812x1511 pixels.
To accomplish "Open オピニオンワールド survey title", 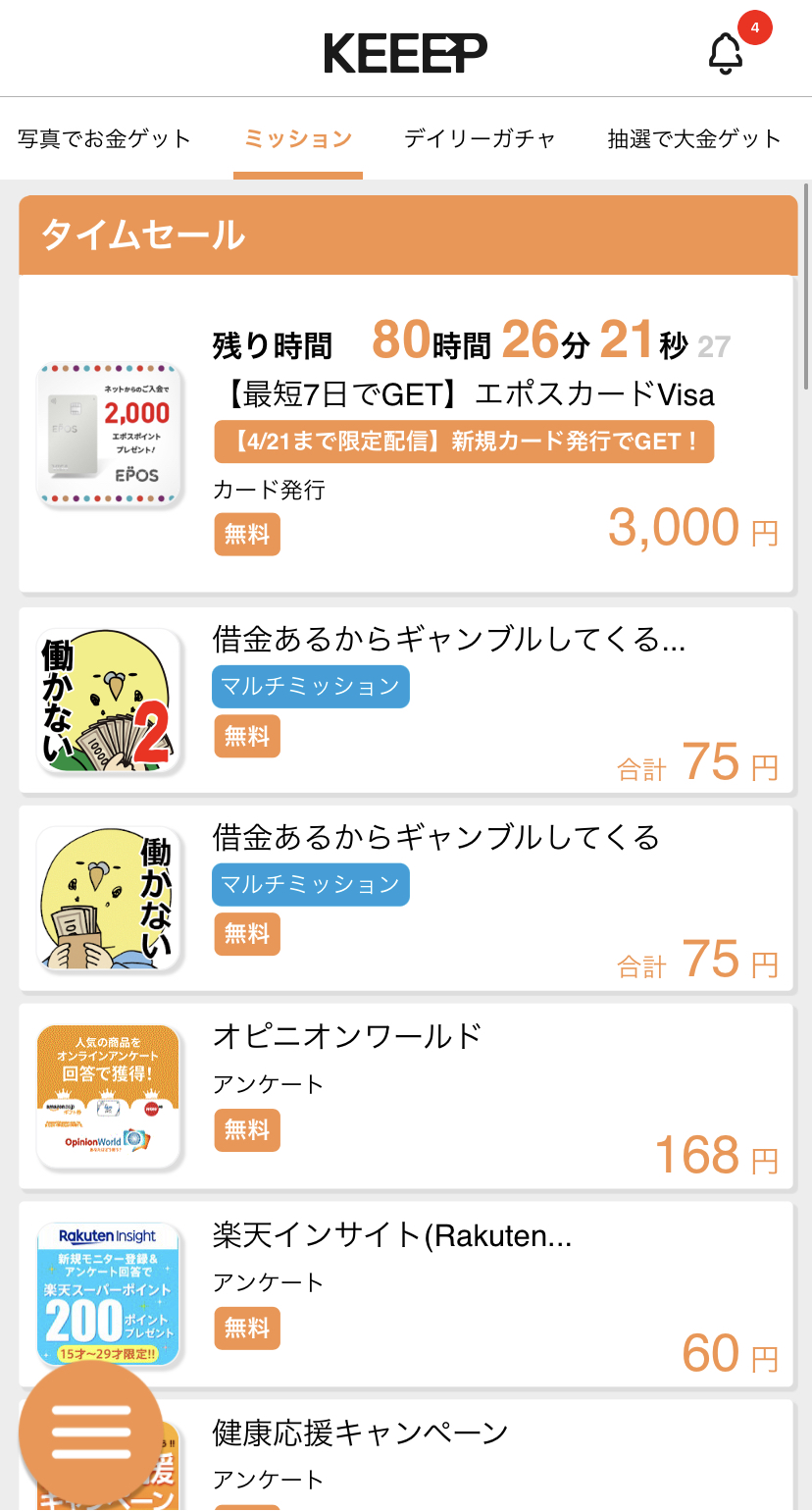I will click(x=348, y=1036).
